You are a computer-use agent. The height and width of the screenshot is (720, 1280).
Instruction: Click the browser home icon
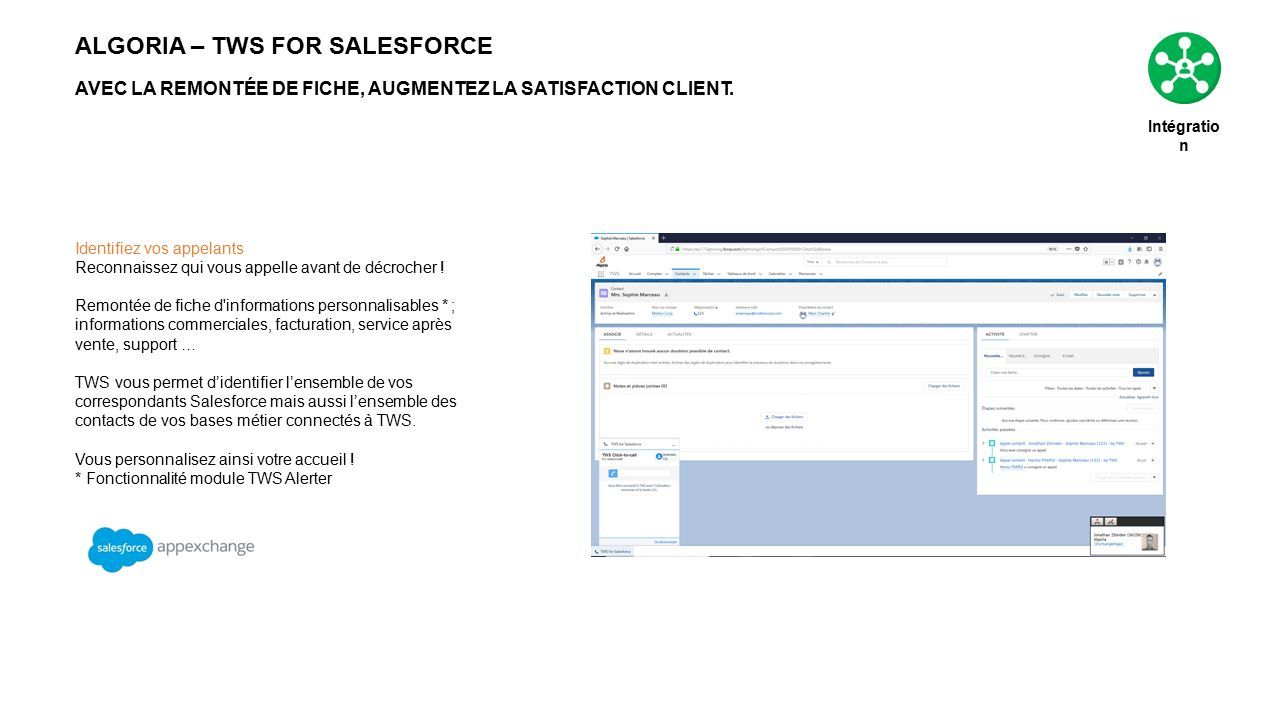pos(626,249)
